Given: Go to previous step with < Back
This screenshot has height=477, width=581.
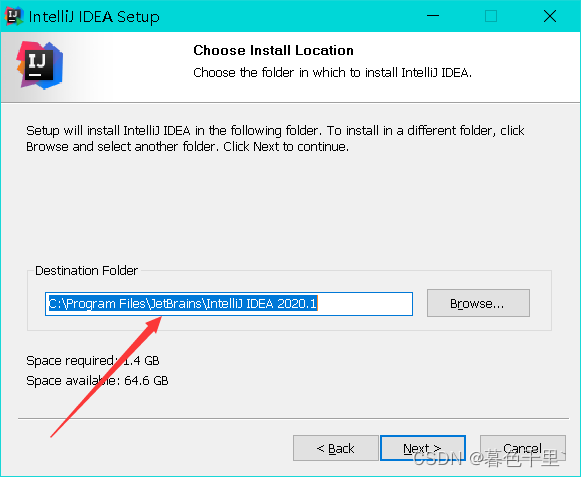Looking at the screenshot, I should coord(335,448).
